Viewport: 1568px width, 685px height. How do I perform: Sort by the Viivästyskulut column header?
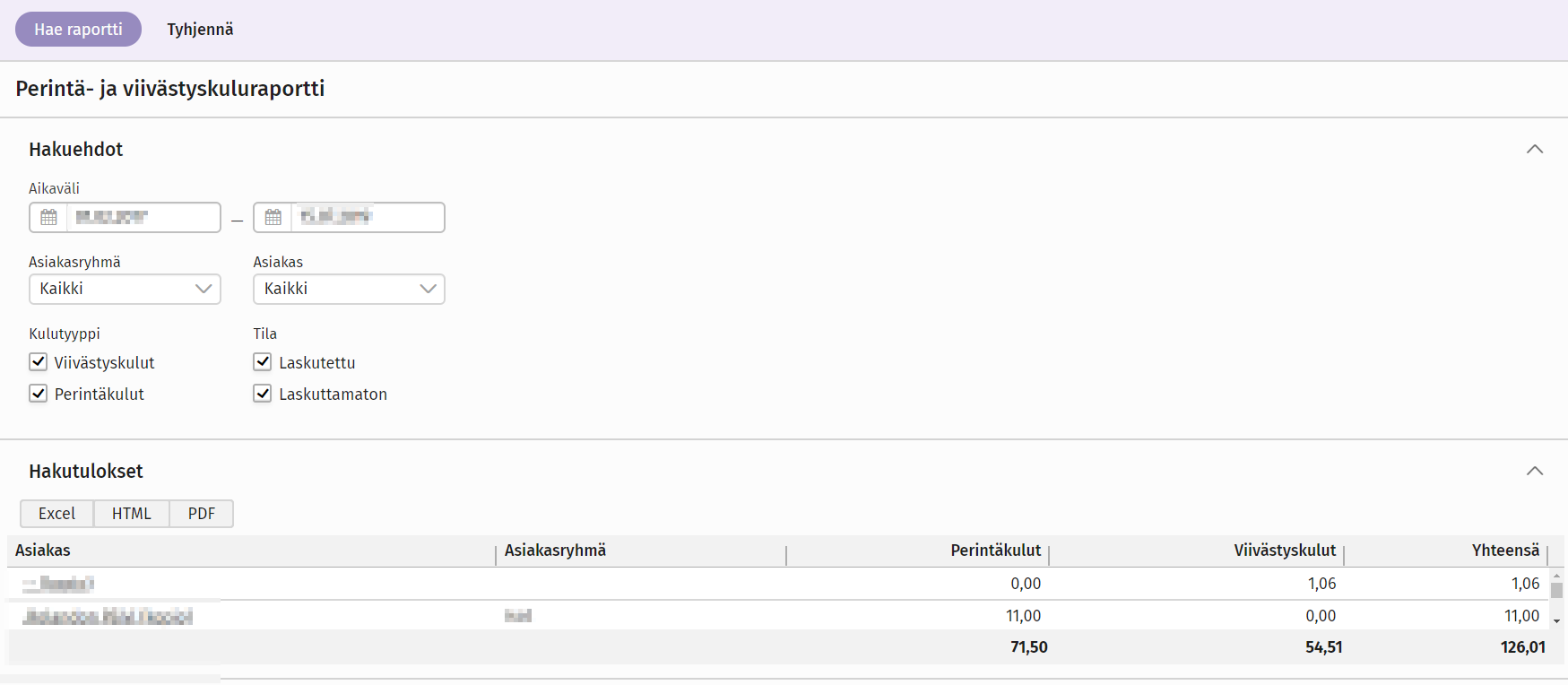(1285, 551)
